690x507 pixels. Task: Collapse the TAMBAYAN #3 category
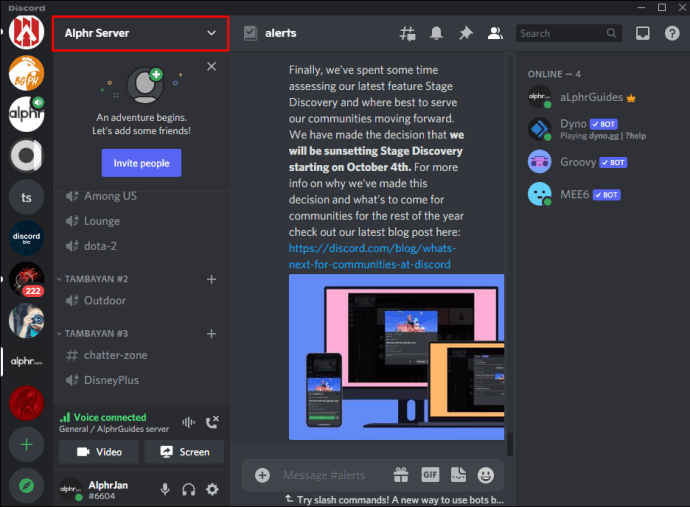(100, 333)
